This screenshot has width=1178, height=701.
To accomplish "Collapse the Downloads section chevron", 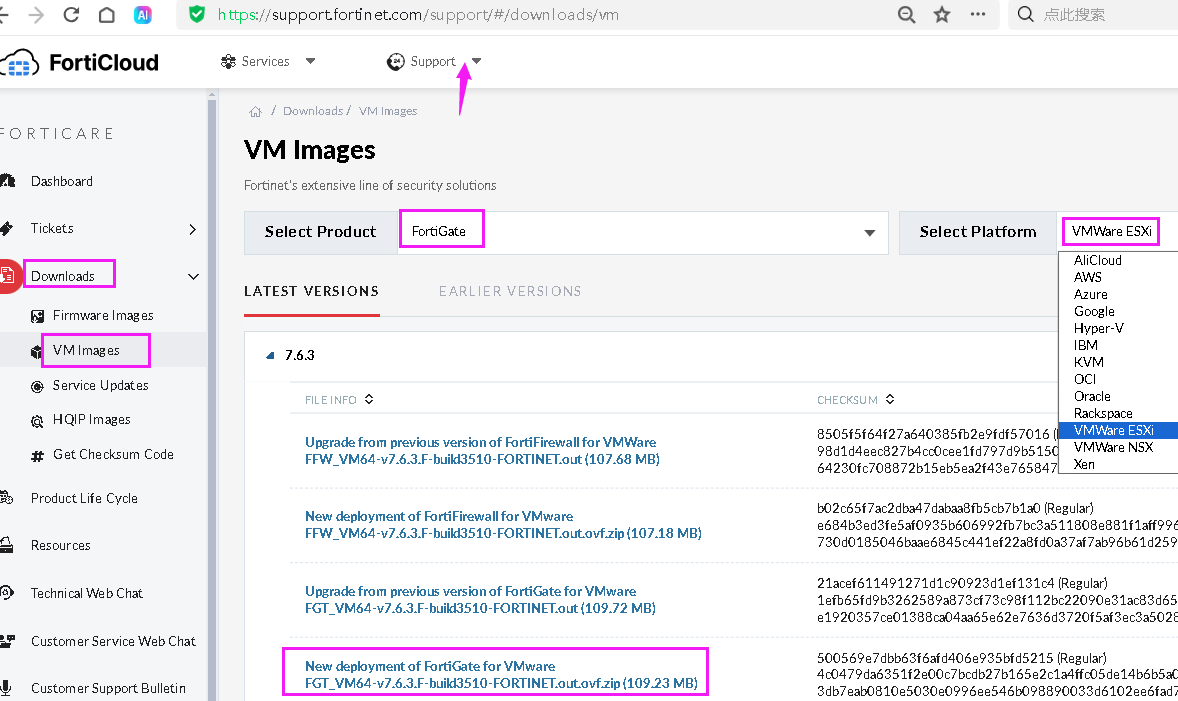I will (x=193, y=276).
